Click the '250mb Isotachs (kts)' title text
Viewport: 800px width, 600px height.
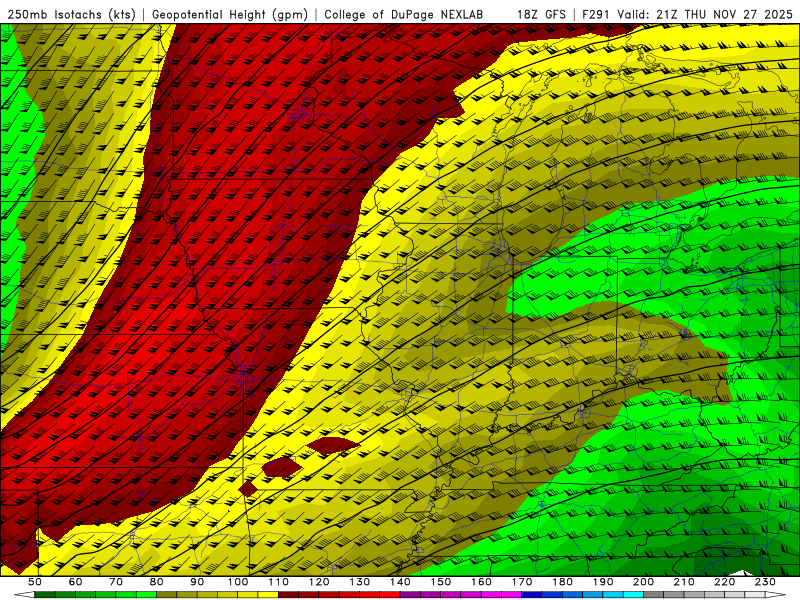click(x=71, y=15)
